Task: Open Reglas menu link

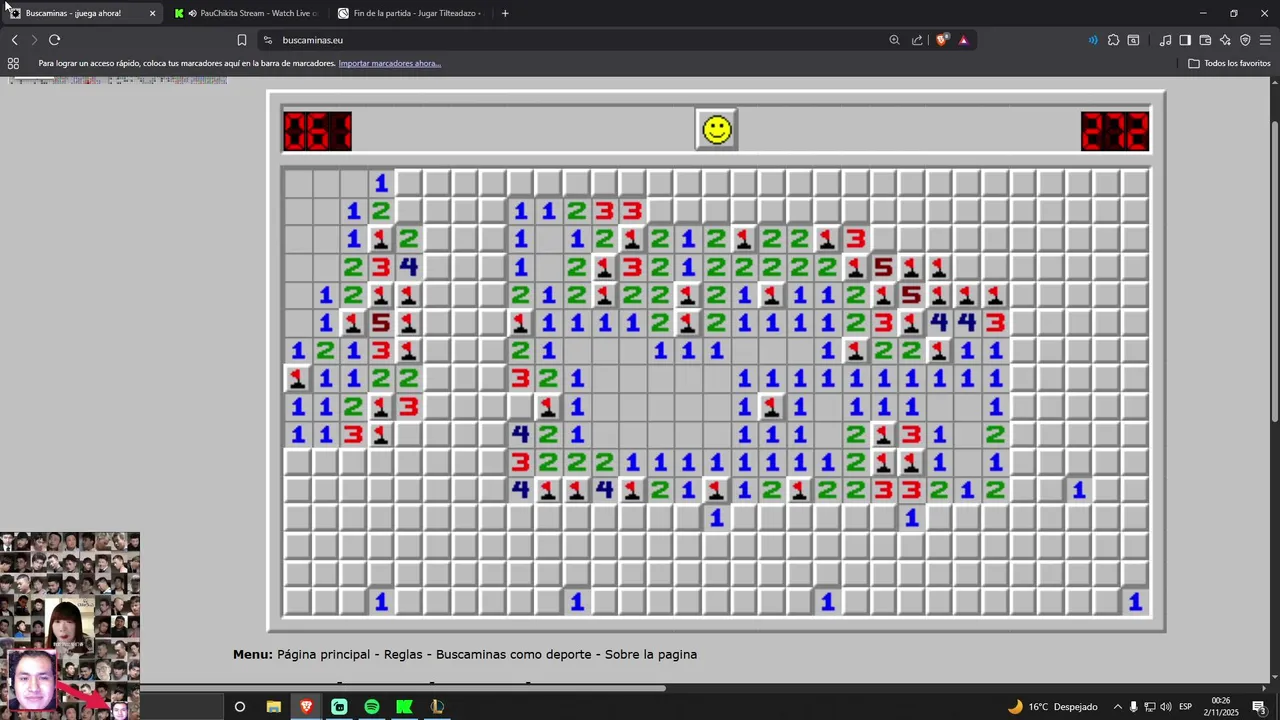Action: click(x=403, y=654)
